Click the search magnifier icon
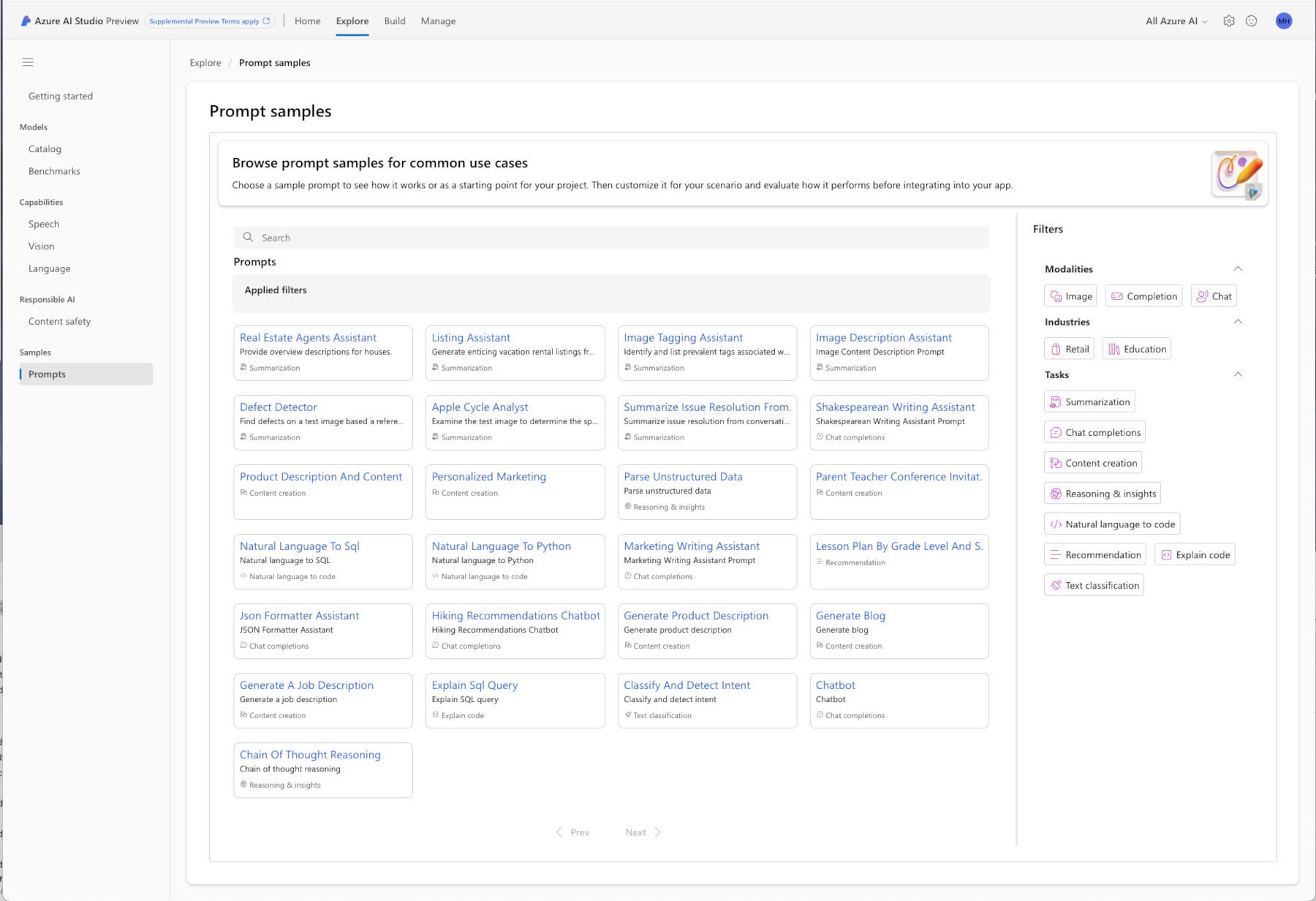Image resolution: width=1316 pixels, height=901 pixels. [x=249, y=237]
